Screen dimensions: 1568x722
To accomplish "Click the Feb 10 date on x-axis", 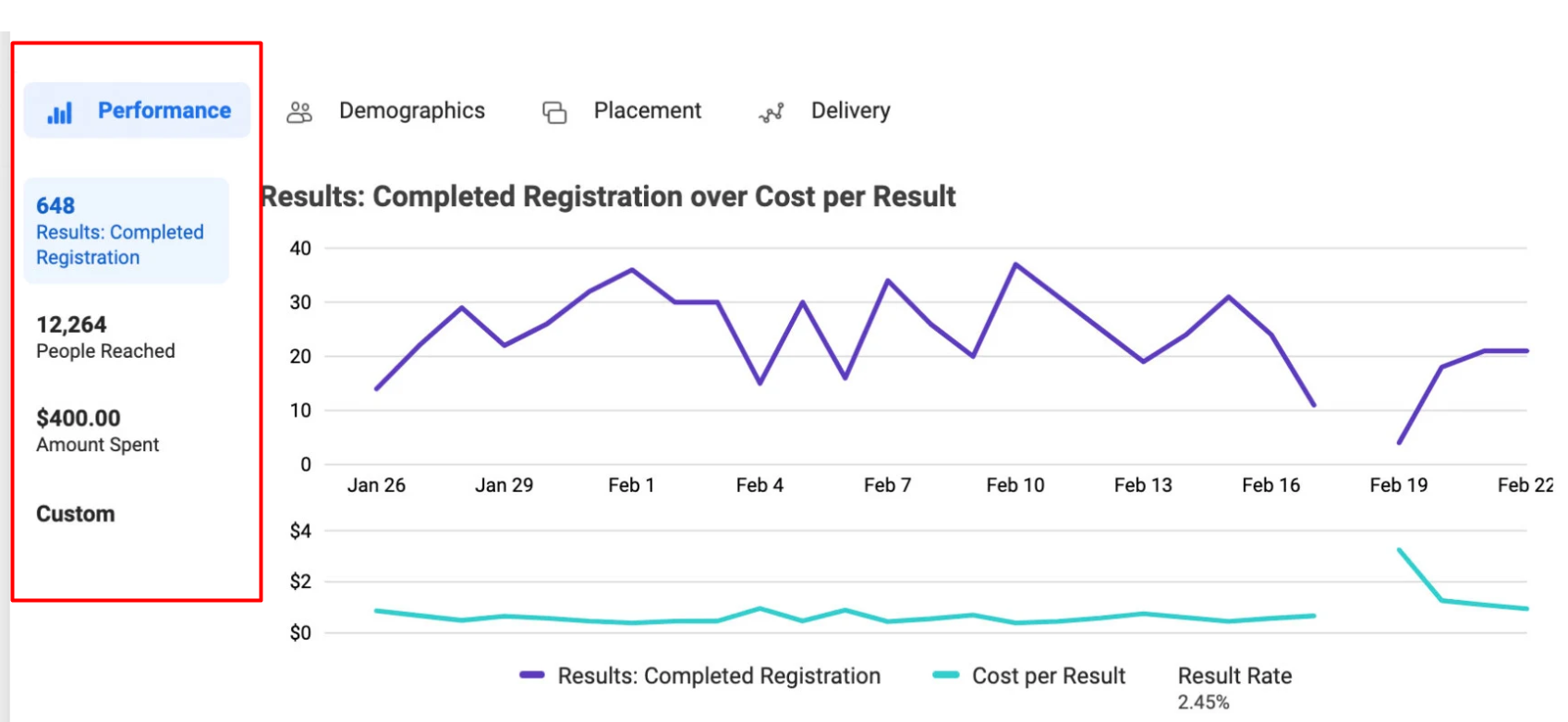I will 1015,485.
